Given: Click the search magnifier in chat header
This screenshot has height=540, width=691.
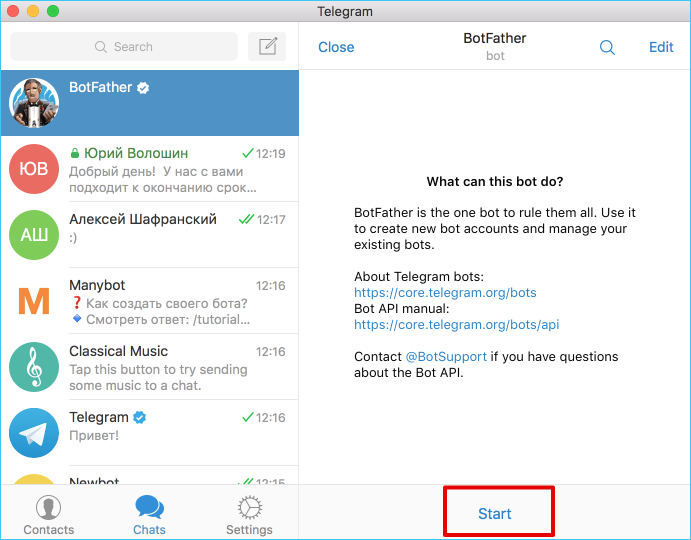Looking at the screenshot, I should (607, 47).
